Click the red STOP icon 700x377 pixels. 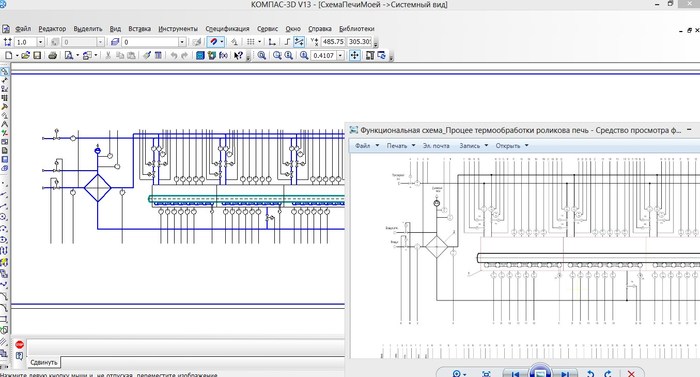tap(19, 344)
